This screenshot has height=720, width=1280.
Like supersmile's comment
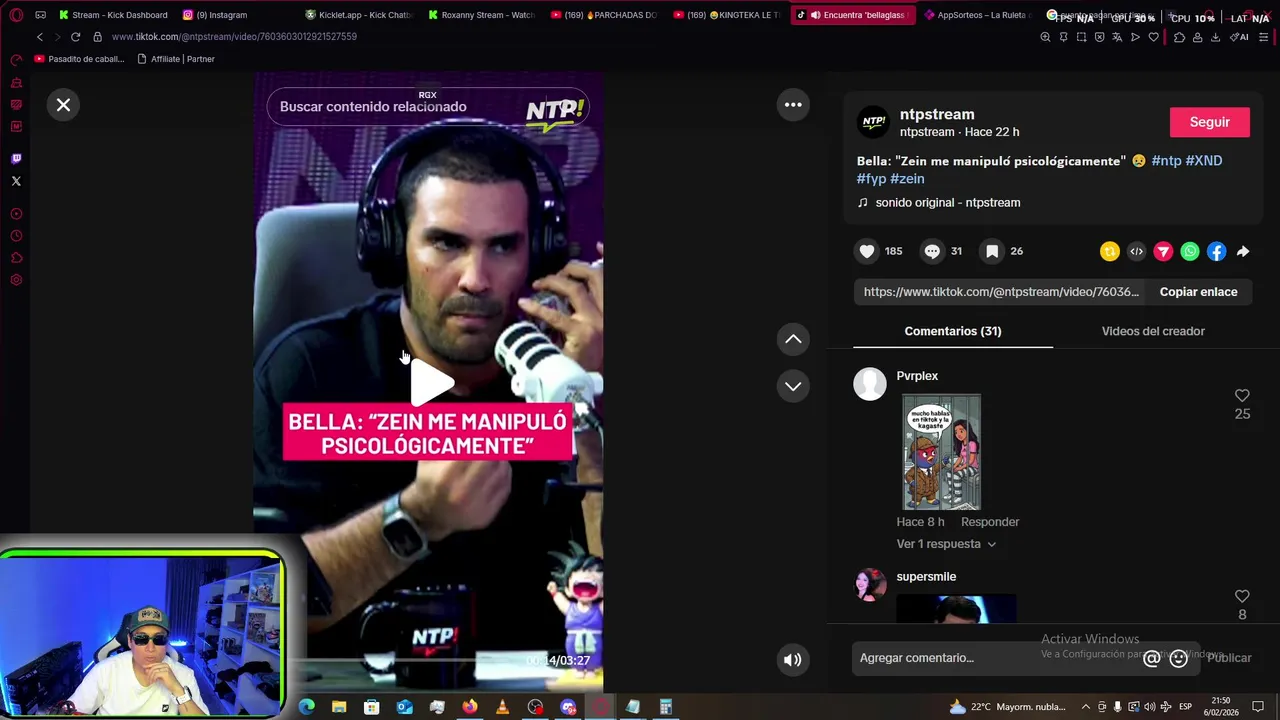1242,597
